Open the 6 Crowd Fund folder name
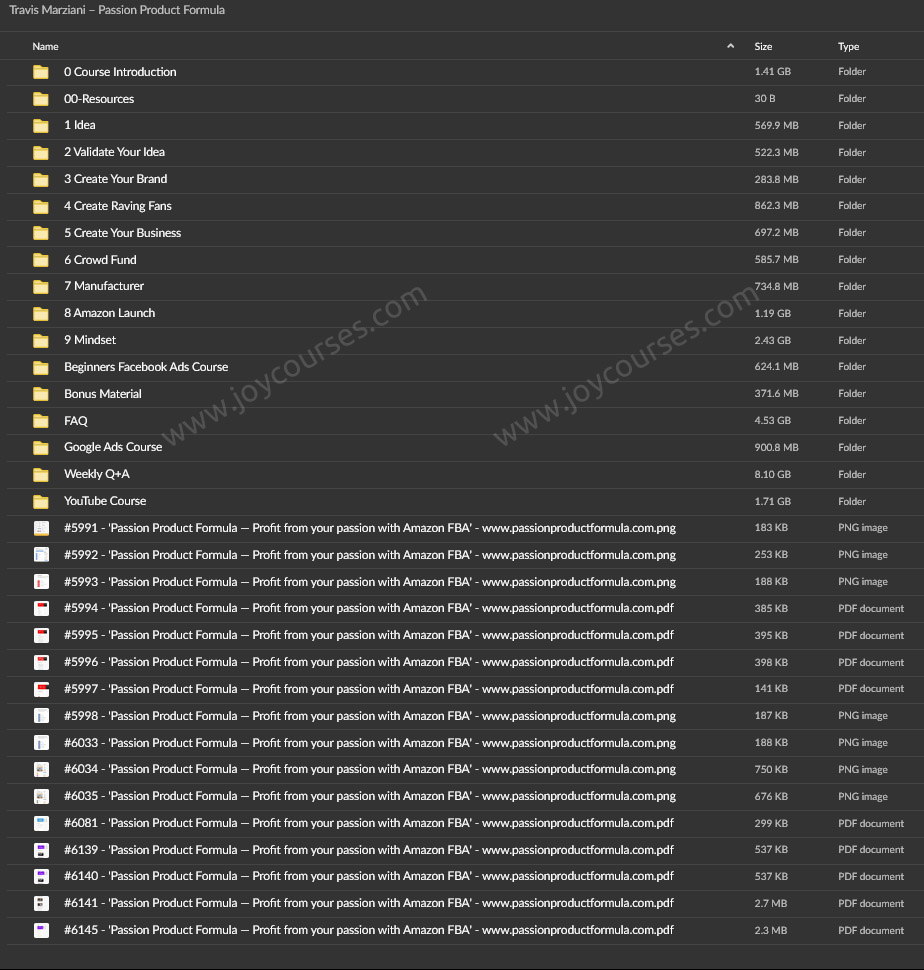The height and width of the screenshot is (970, 924). click(x=100, y=260)
